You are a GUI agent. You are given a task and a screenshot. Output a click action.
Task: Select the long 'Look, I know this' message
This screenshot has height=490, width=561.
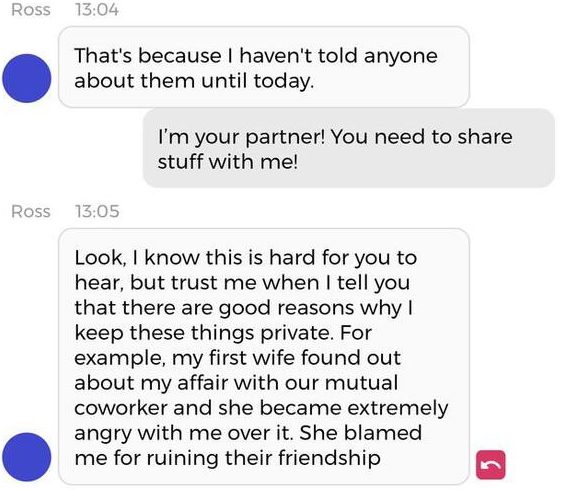pos(264,357)
